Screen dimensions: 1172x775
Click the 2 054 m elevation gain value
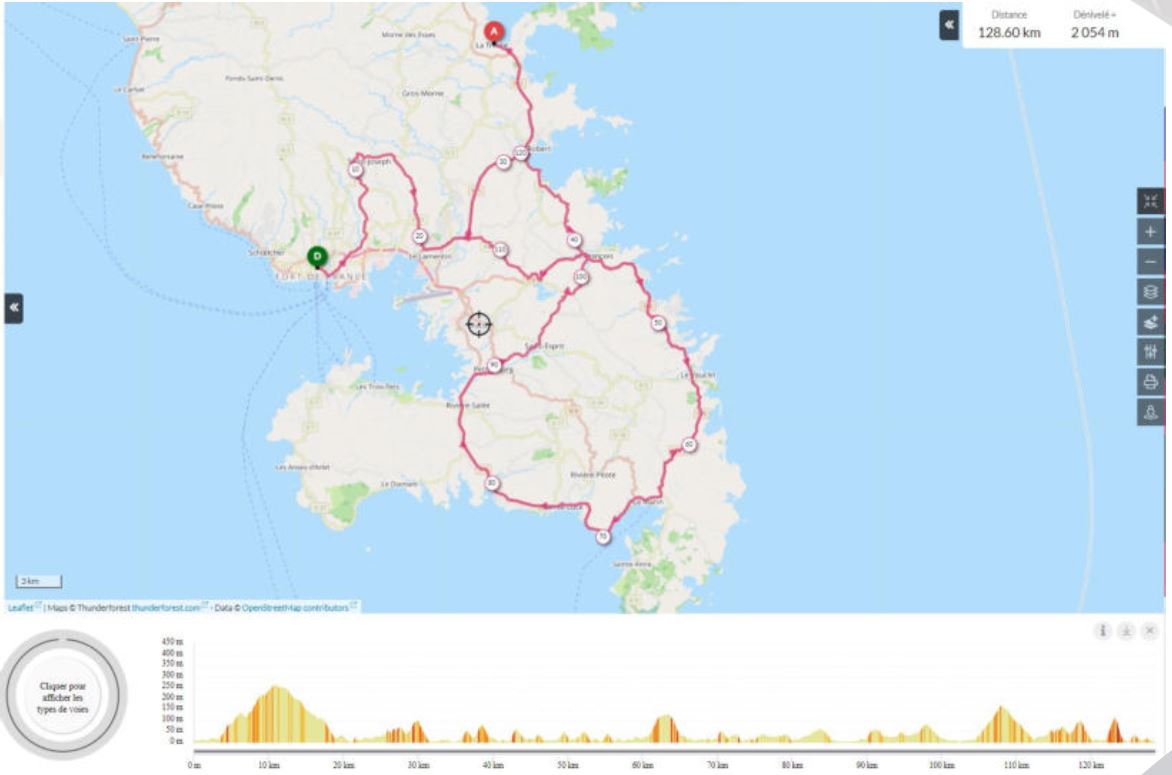point(1094,32)
